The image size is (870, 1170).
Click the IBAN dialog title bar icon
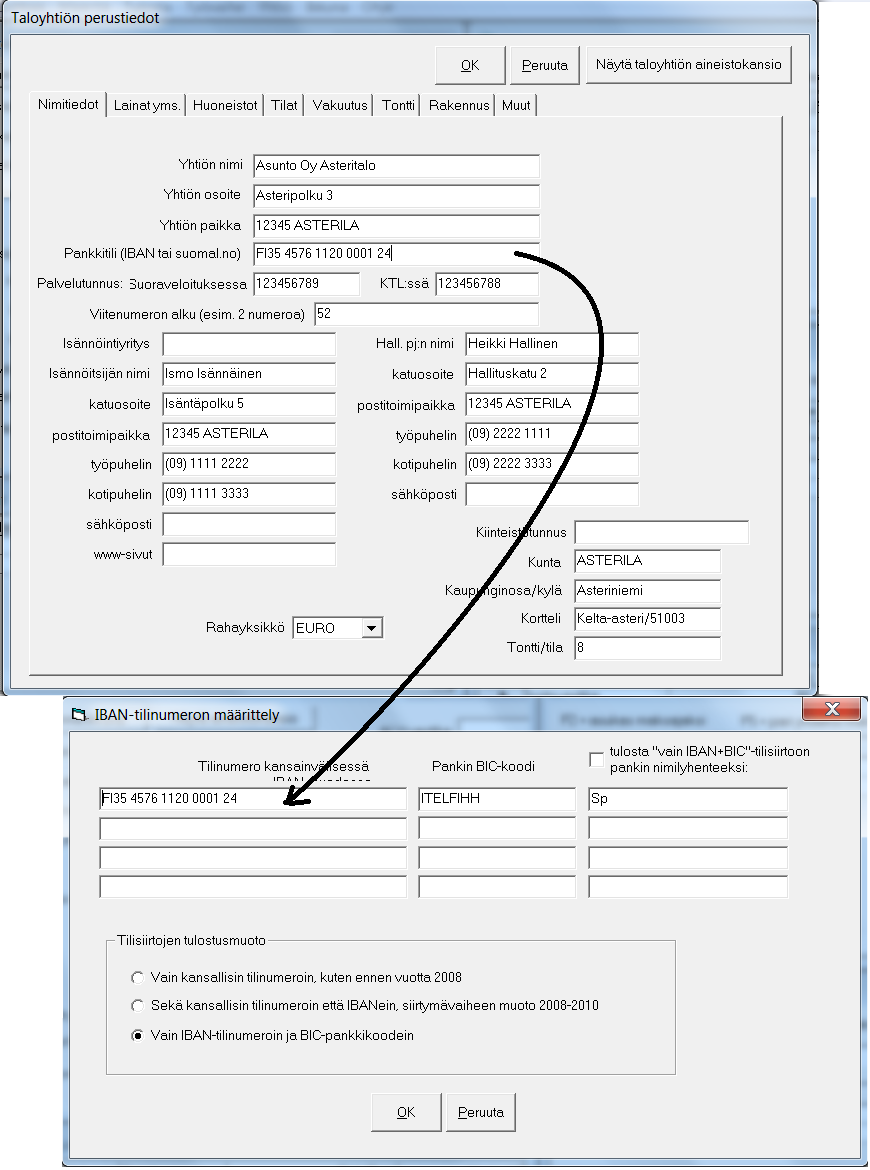79,715
